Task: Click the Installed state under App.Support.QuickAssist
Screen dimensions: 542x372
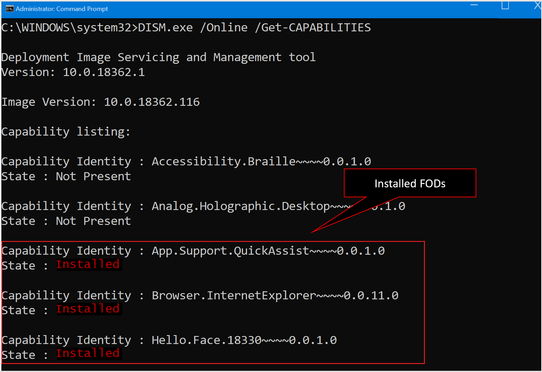Action: [x=88, y=264]
